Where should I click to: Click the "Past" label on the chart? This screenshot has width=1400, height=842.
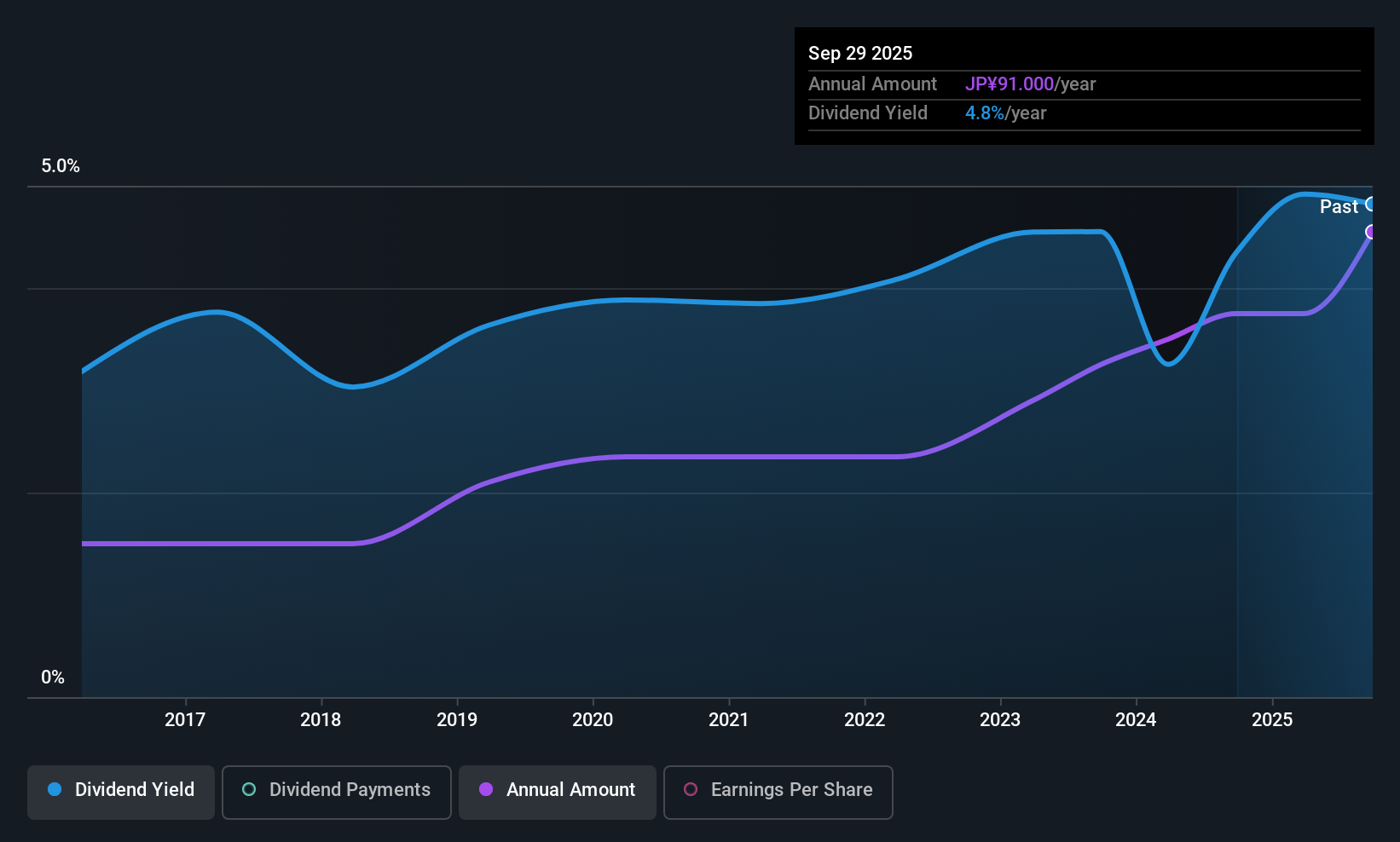tap(1339, 207)
